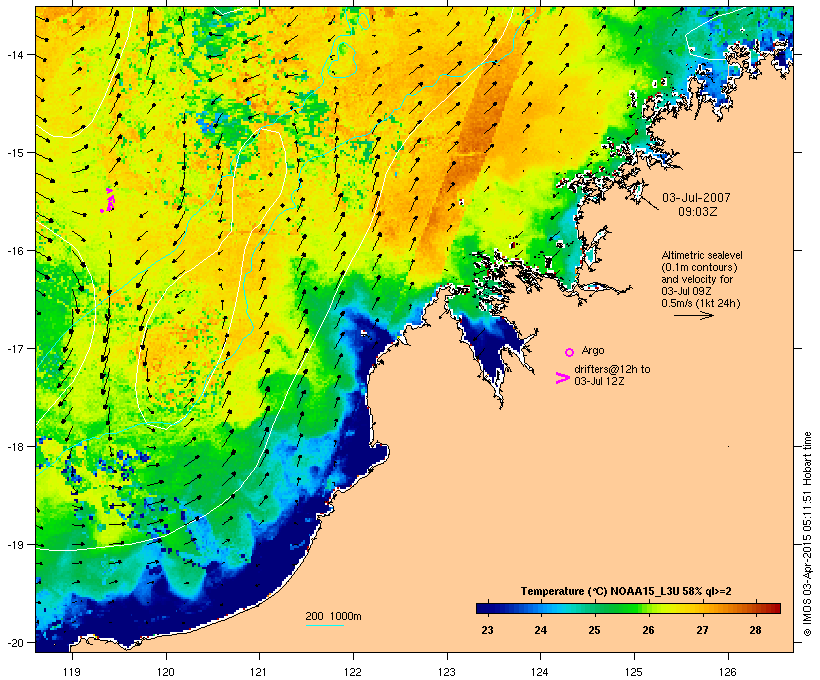Image resolution: width=820 pixels, height=680 pixels.
Task: Click latitude axis label -15
Action: pyautogui.click(x=14, y=153)
